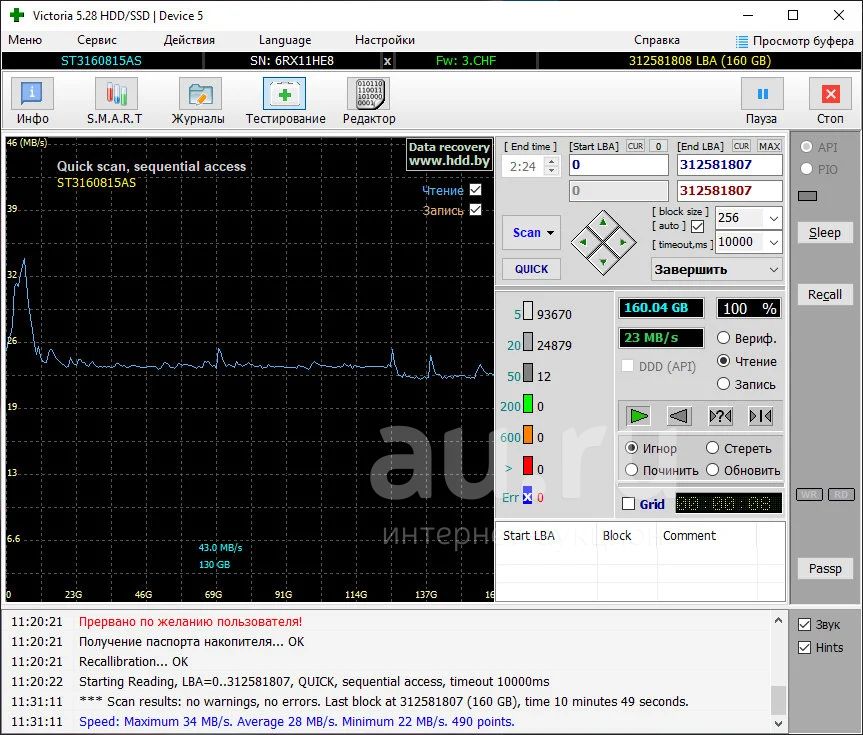Click the CUR button beside Start LBA
The height and width of the screenshot is (735, 863).
pos(635,146)
